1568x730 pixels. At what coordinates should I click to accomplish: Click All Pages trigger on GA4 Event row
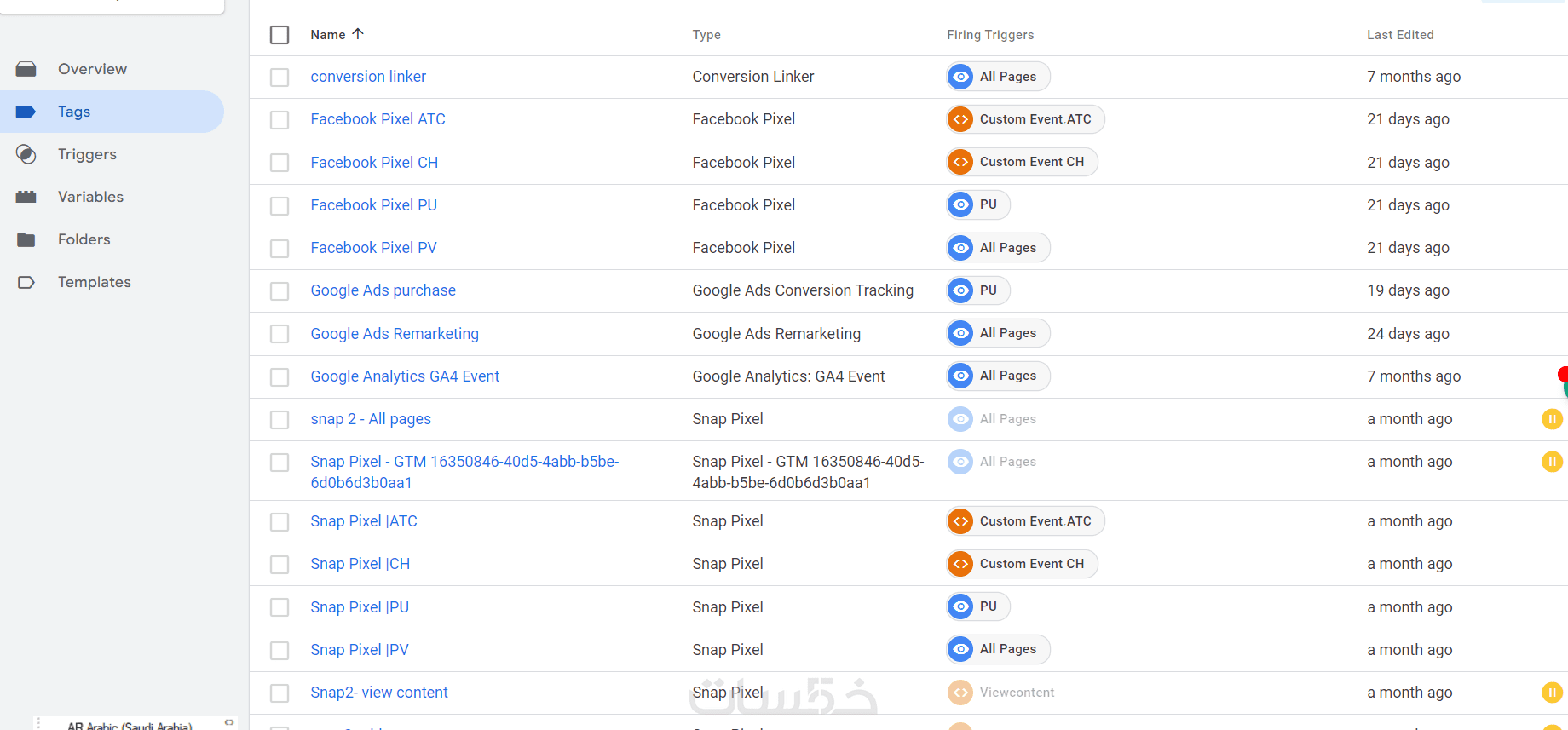(x=998, y=376)
